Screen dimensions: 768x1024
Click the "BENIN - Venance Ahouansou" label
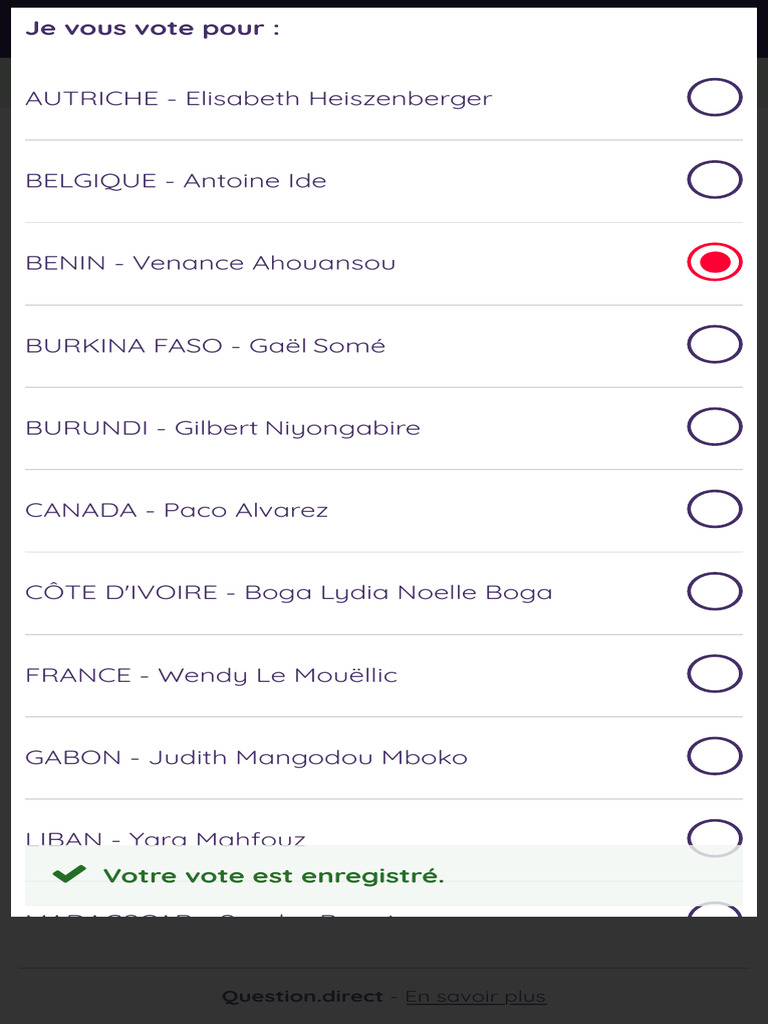click(x=210, y=263)
